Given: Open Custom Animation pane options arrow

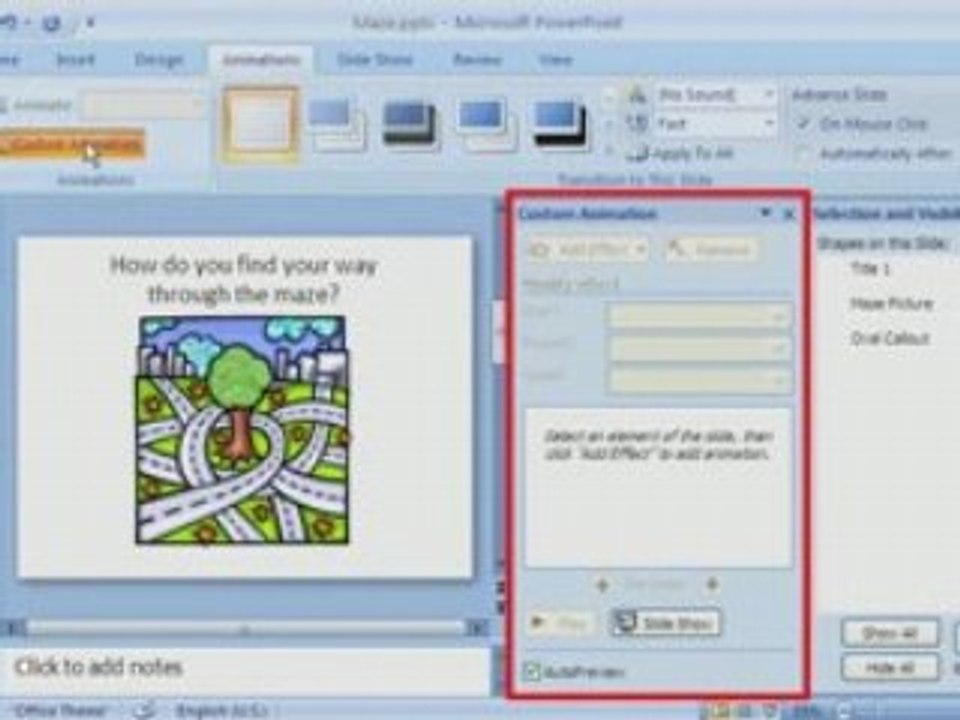Looking at the screenshot, I should tap(765, 213).
